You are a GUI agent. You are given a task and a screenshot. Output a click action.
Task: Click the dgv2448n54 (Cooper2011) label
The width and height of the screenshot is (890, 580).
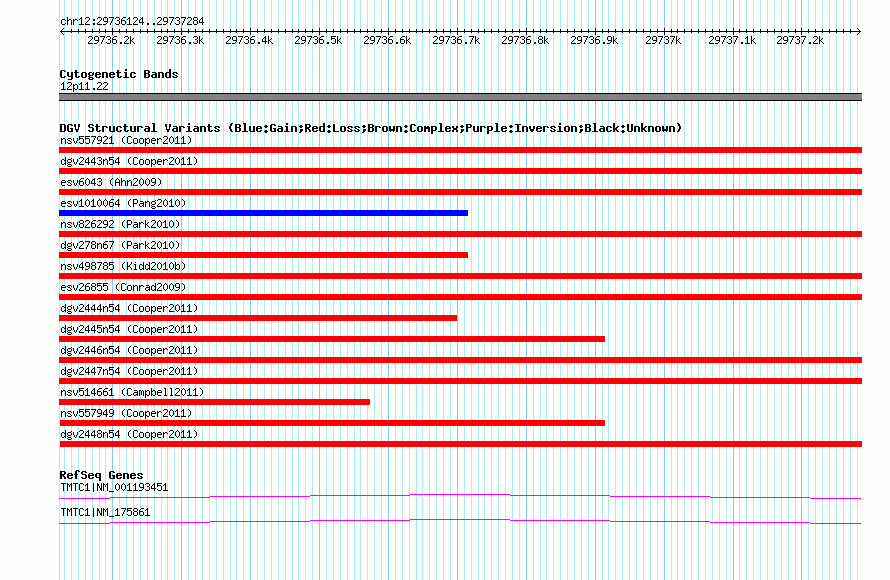click(x=129, y=434)
